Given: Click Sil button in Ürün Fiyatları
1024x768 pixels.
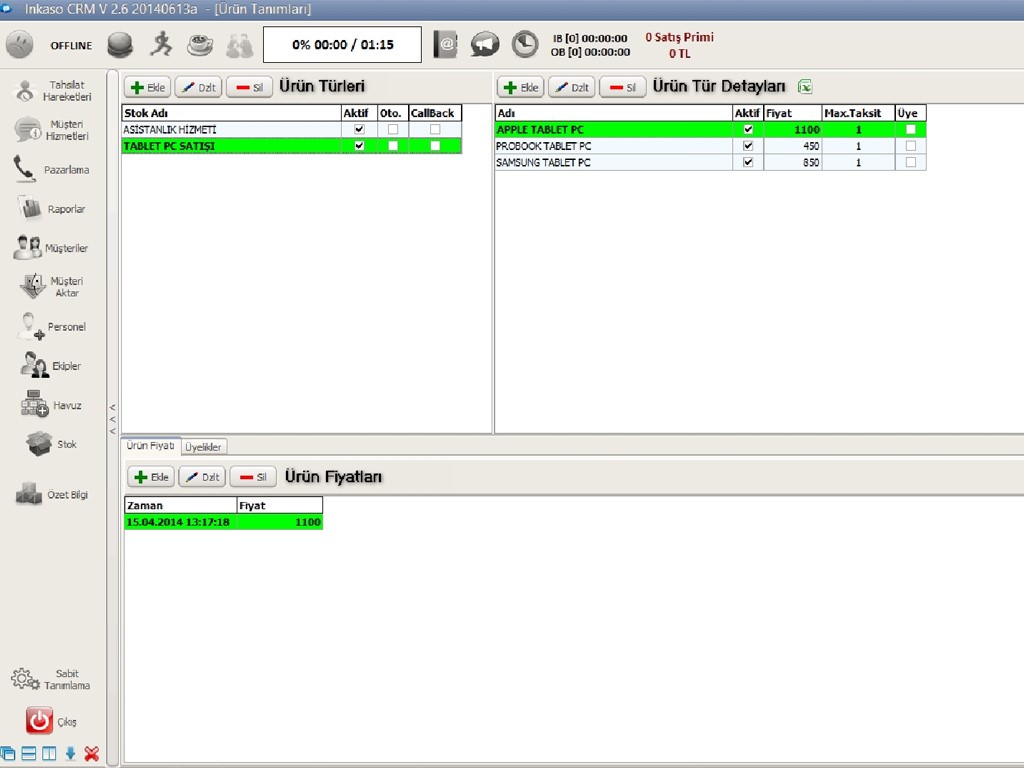Looking at the screenshot, I should [253, 477].
